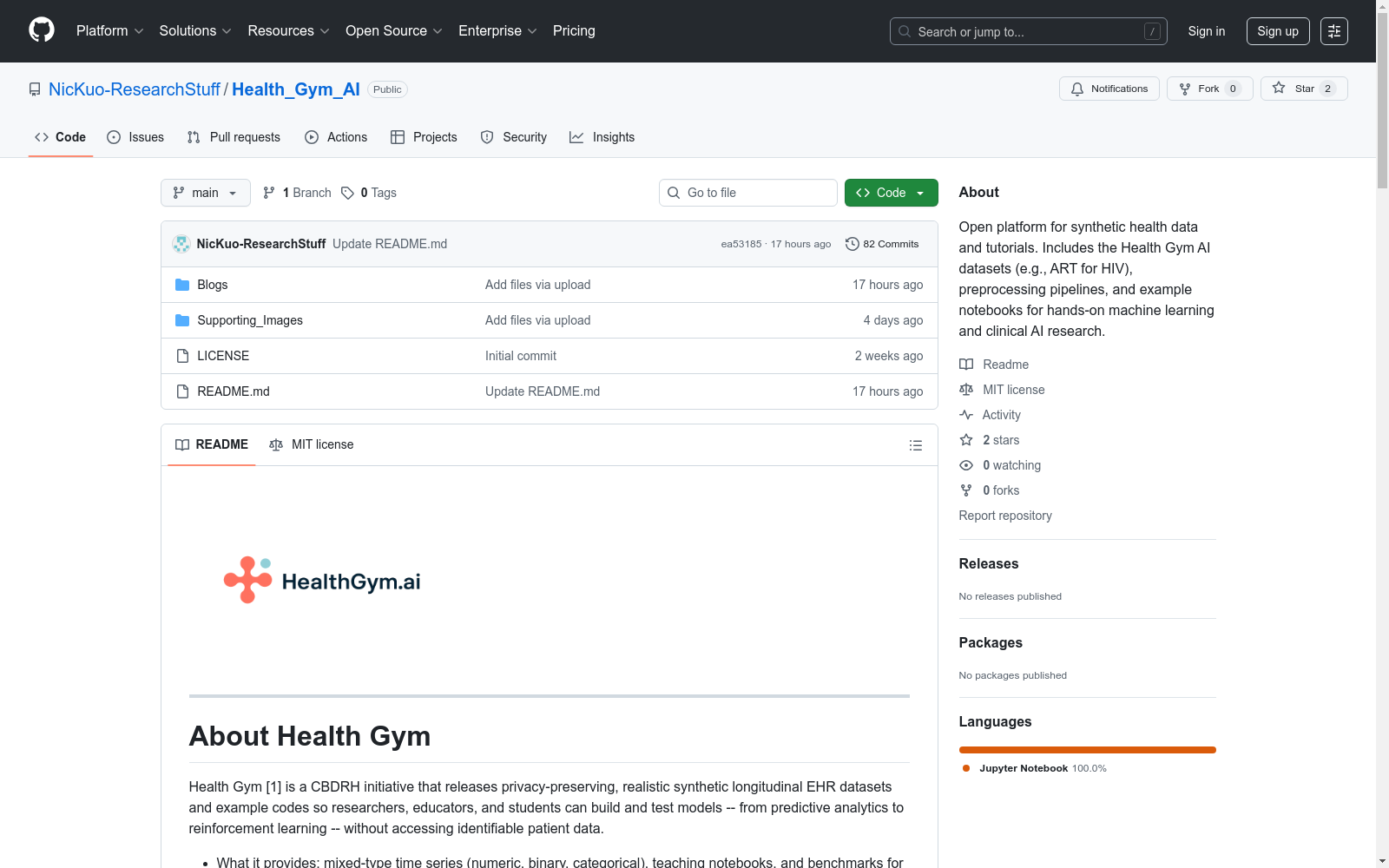Focus the Search or jump to field

pos(1029,31)
